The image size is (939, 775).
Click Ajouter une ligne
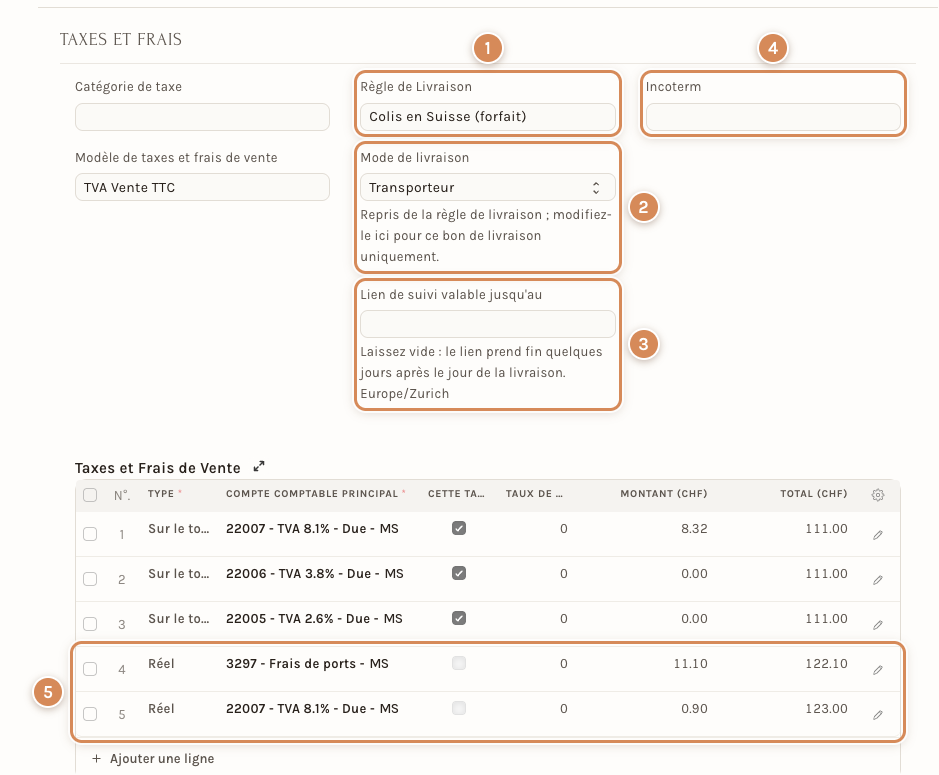tap(153, 759)
